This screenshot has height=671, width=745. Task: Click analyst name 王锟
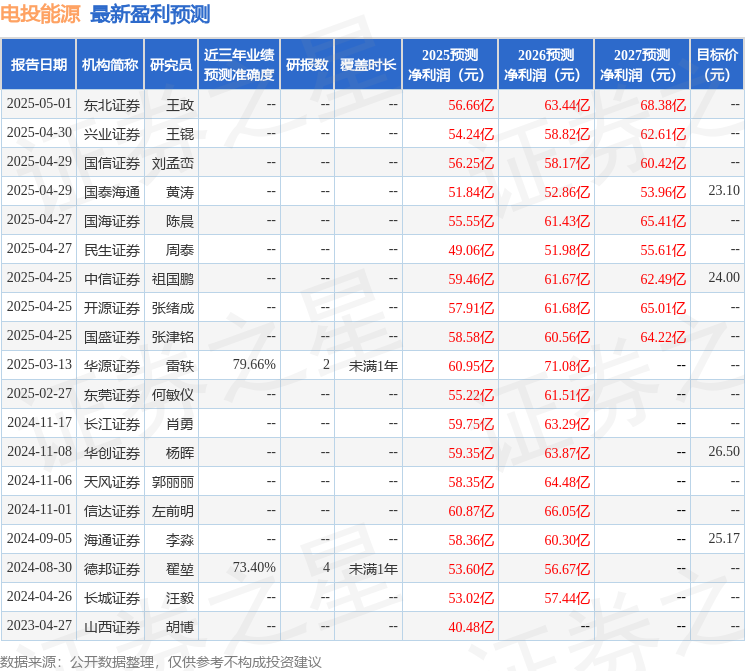[180, 134]
